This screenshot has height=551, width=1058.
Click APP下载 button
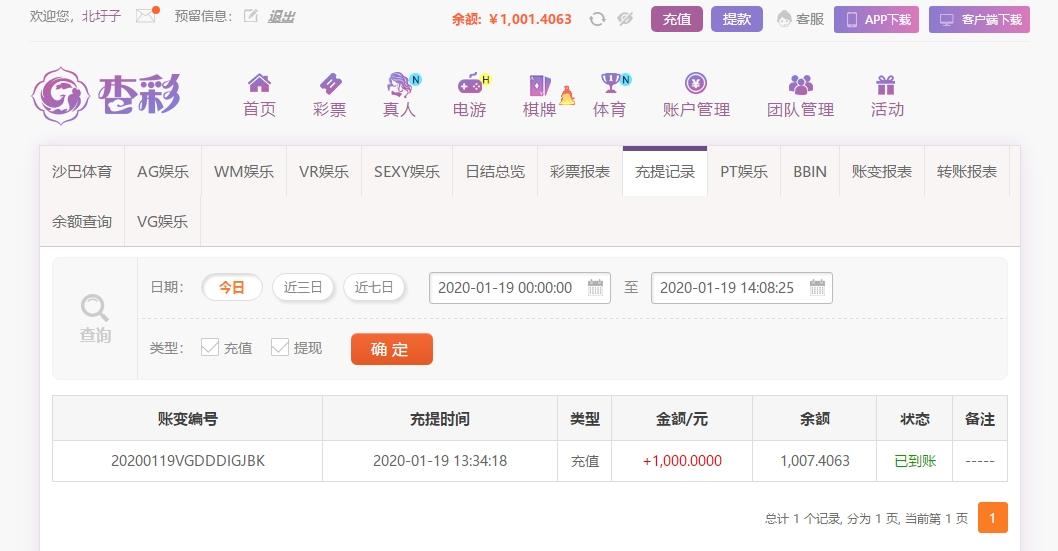876,20
